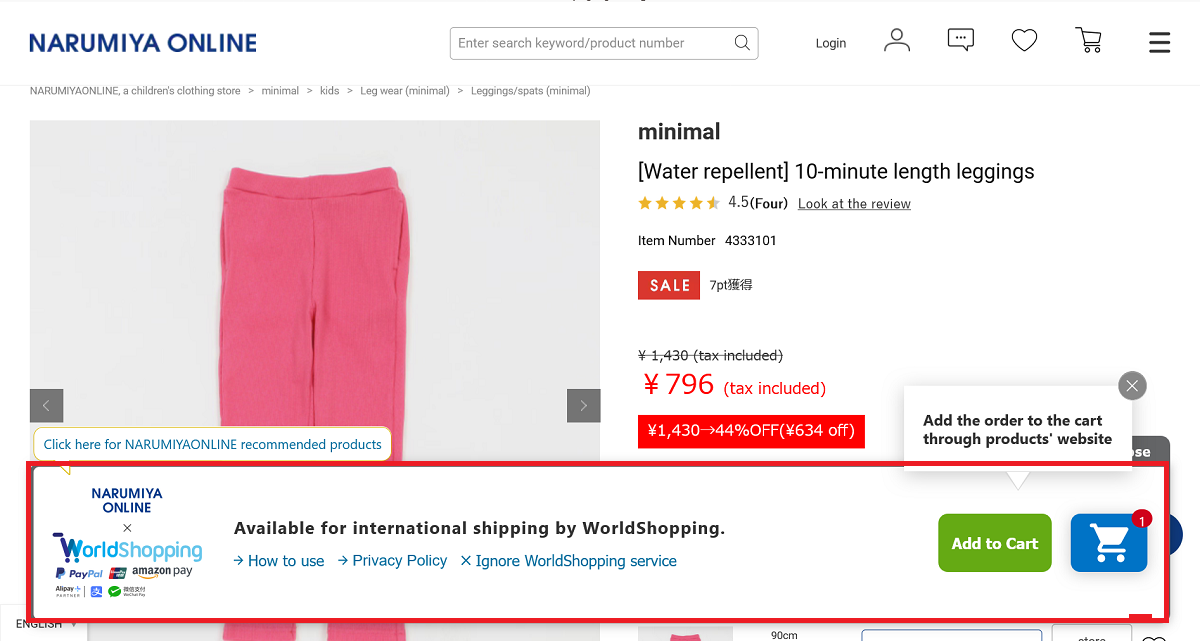Show the previous product image
Viewport: 1200px width, 641px height.
pyautogui.click(x=47, y=405)
